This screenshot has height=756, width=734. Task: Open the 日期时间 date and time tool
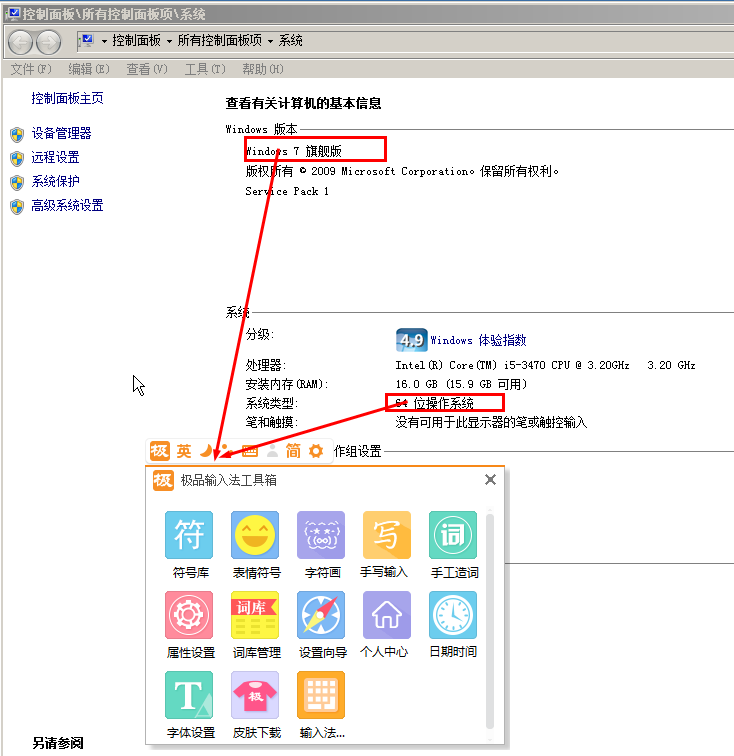[453, 624]
